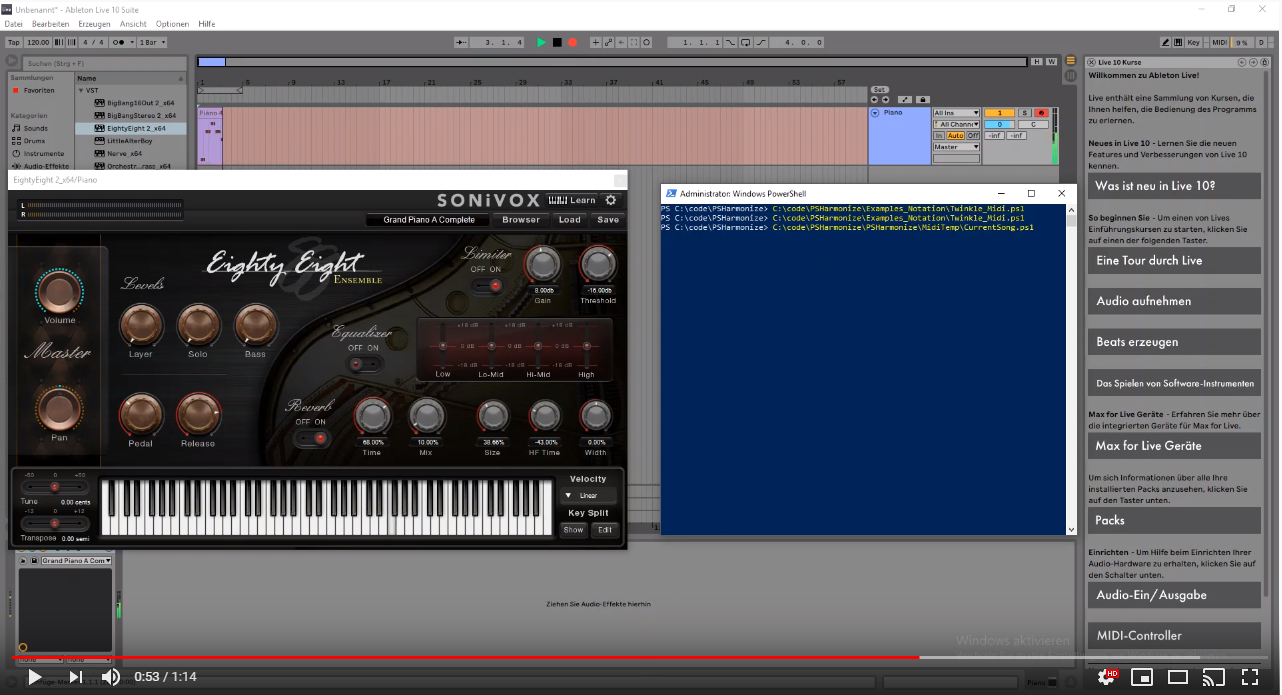The width and height of the screenshot is (1282, 695).
Task: Enable the Punch-Out switch
Action: coord(762,42)
